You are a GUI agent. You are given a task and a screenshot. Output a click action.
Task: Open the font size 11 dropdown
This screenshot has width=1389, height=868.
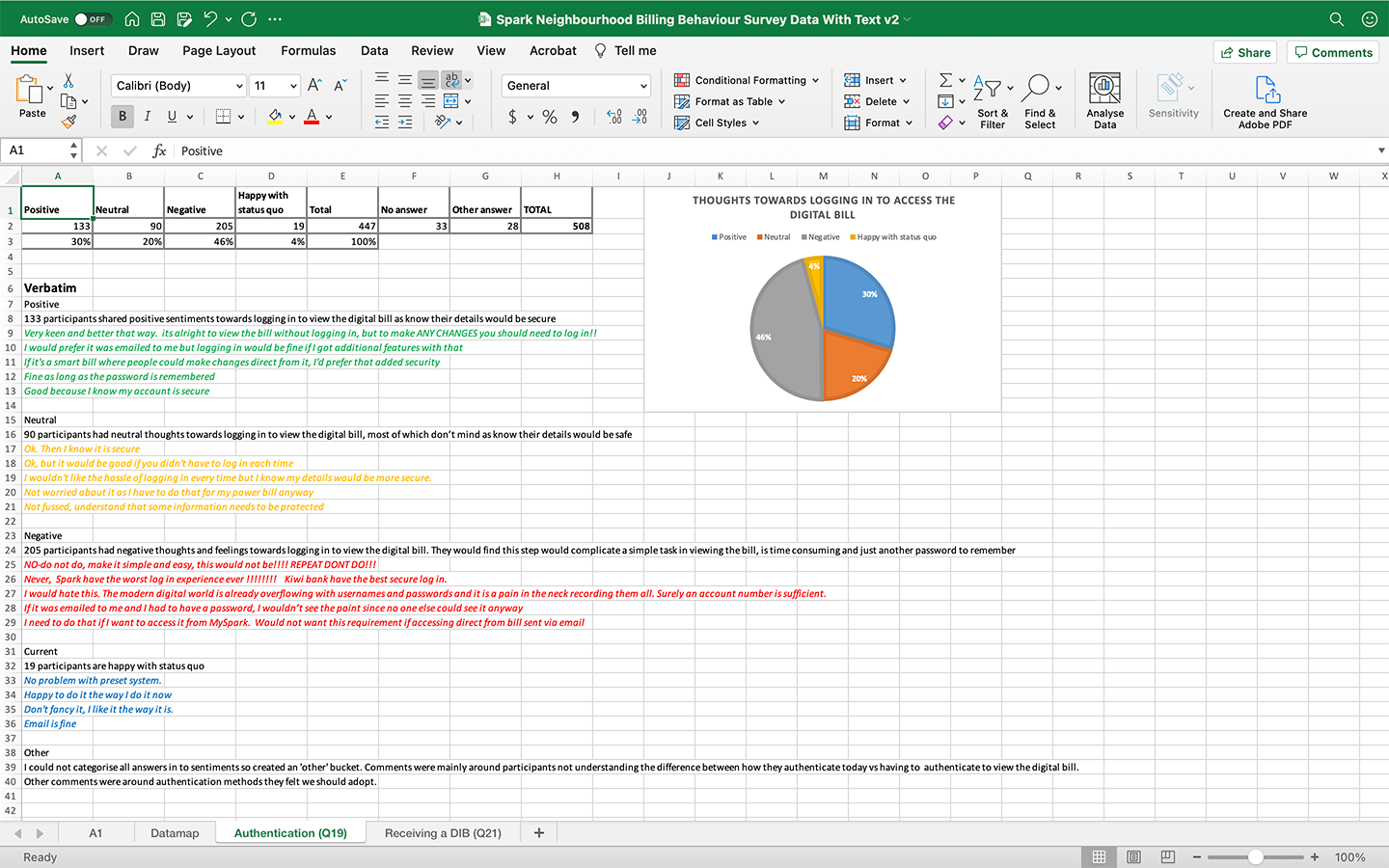[293, 86]
